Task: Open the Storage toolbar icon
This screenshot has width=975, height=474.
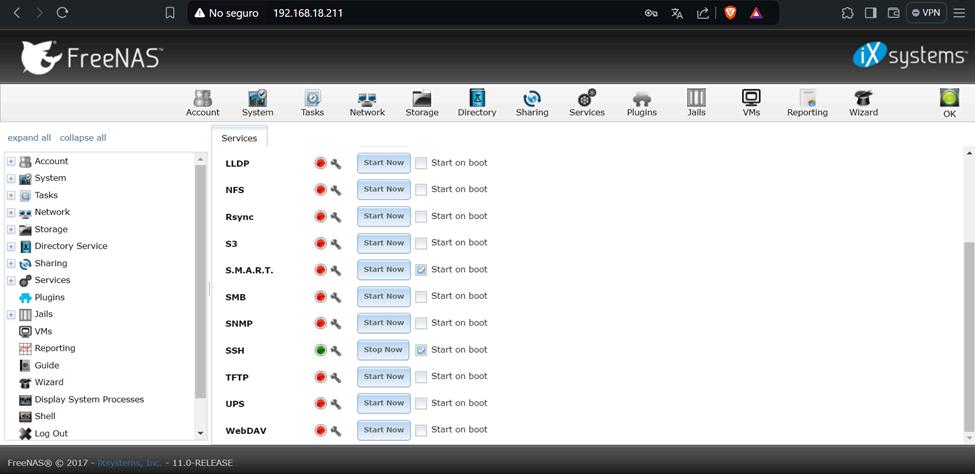Action: pyautogui.click(x=422, y=103)
